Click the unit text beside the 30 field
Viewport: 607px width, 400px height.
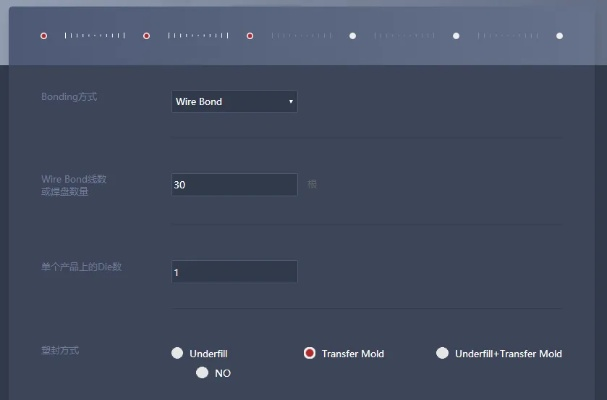[x=312, y=184]
